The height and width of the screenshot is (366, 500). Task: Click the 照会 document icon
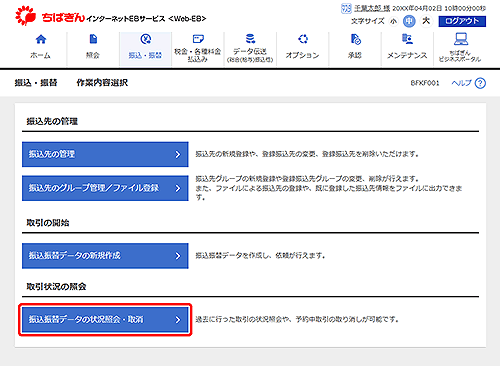tap(93, 39)
